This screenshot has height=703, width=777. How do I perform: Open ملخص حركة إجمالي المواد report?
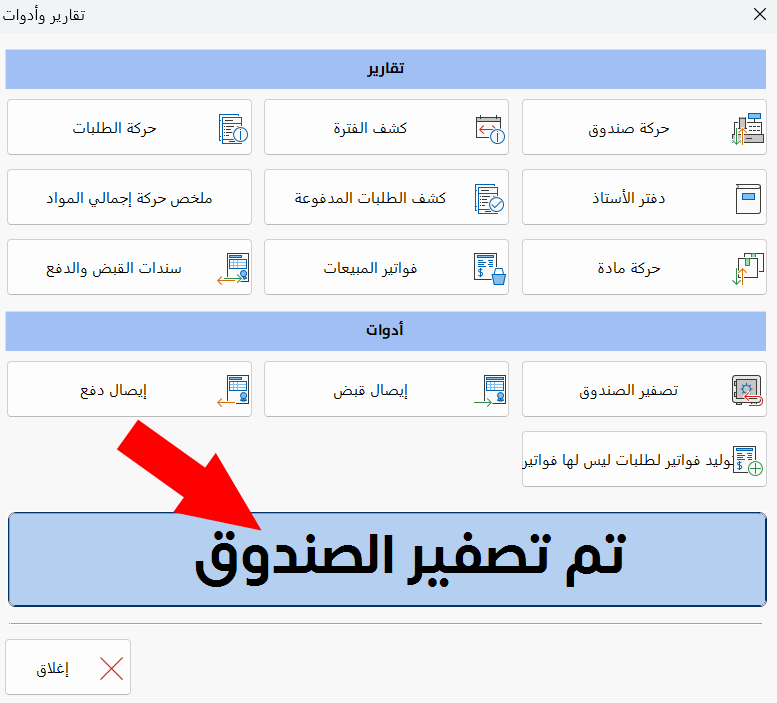[x=129, y=197]
